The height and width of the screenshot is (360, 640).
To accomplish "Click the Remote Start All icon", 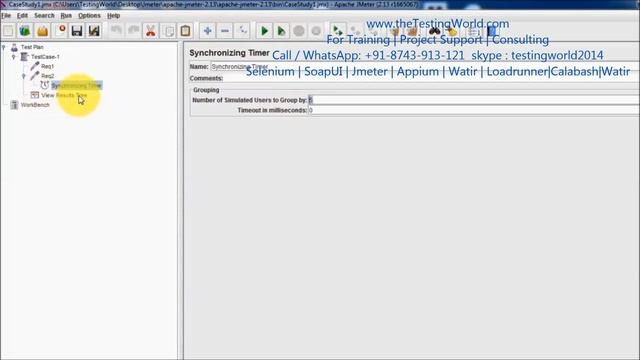I will (338, 31).
